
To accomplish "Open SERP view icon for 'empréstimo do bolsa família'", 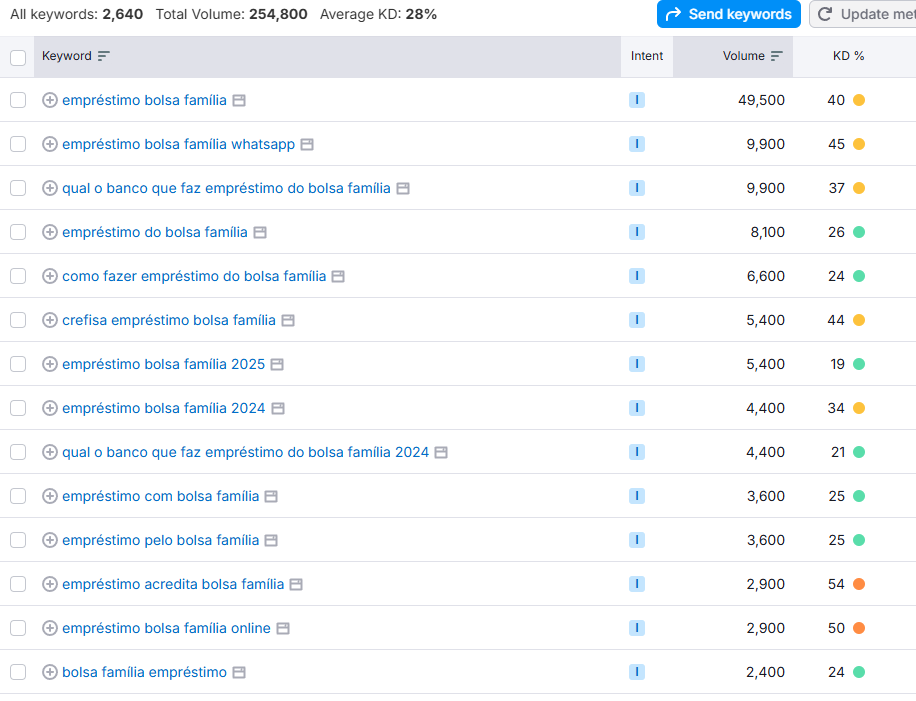I will tap(260, 232).
